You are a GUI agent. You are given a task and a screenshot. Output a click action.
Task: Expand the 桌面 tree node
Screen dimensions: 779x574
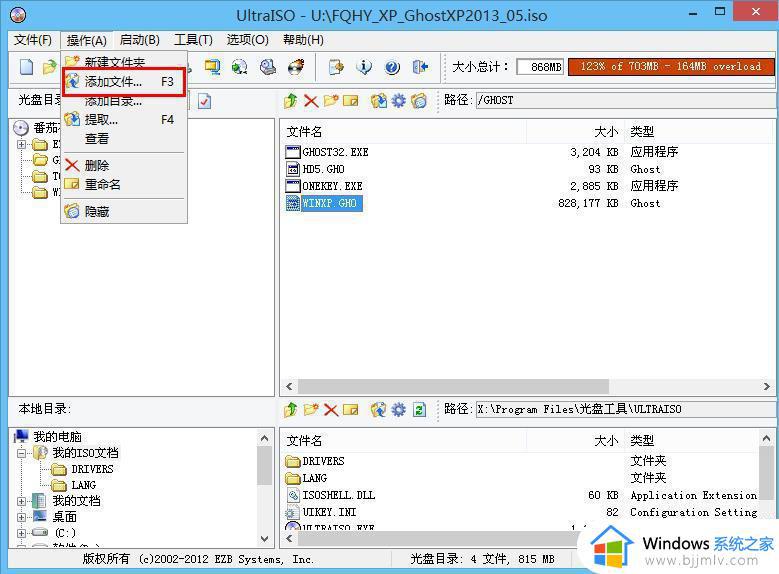coord(21,517)
